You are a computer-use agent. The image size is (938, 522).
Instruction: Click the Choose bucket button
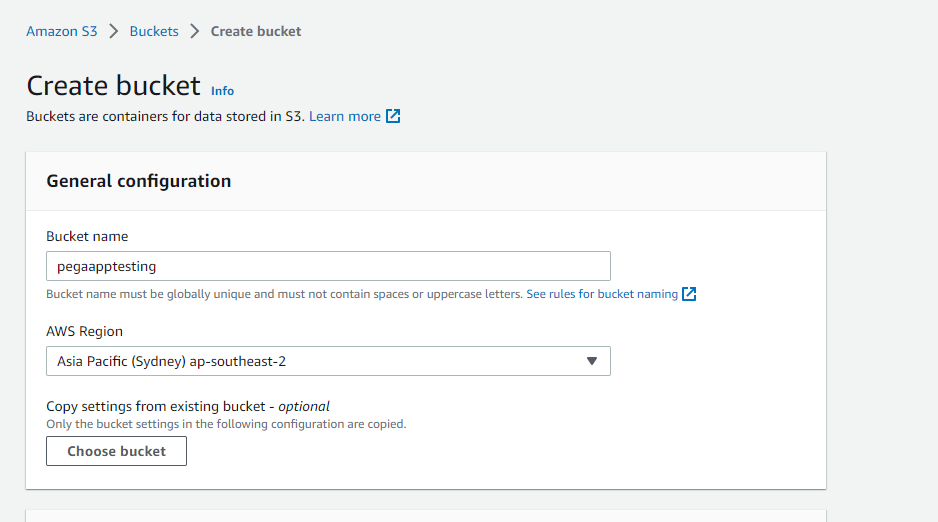click(x=117, y=451)
